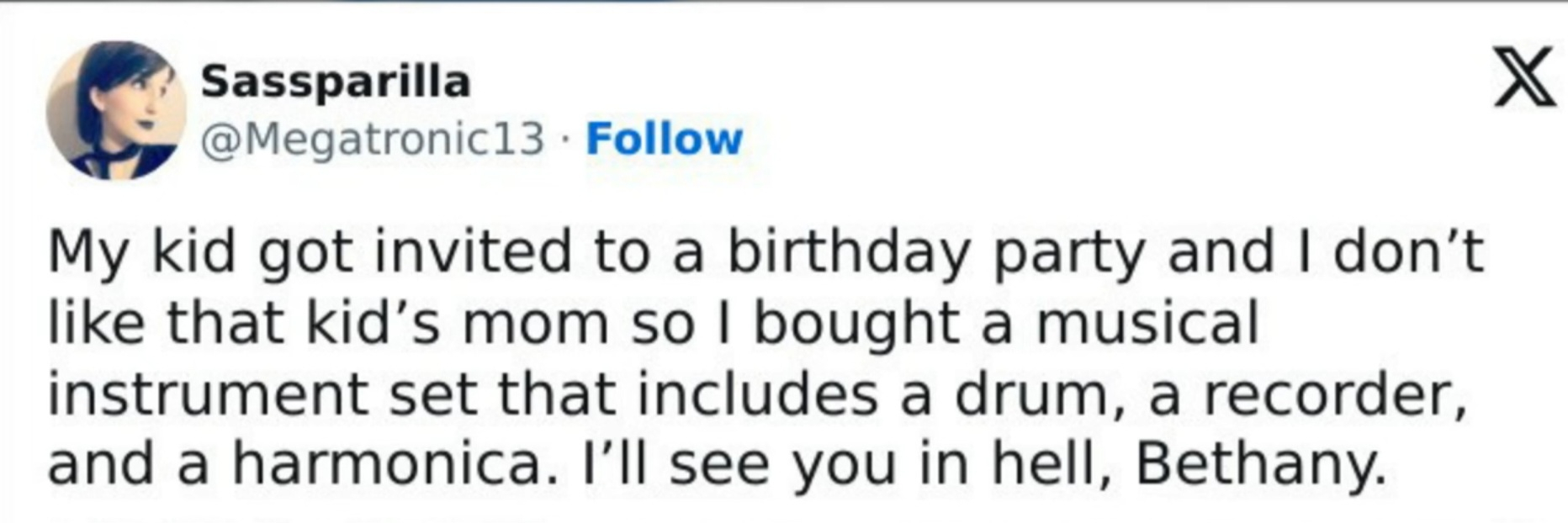Click the word "musical" in the tweet
Image resolution: width=1568 pixels, height=523 pixels.
click(1147, 322)
